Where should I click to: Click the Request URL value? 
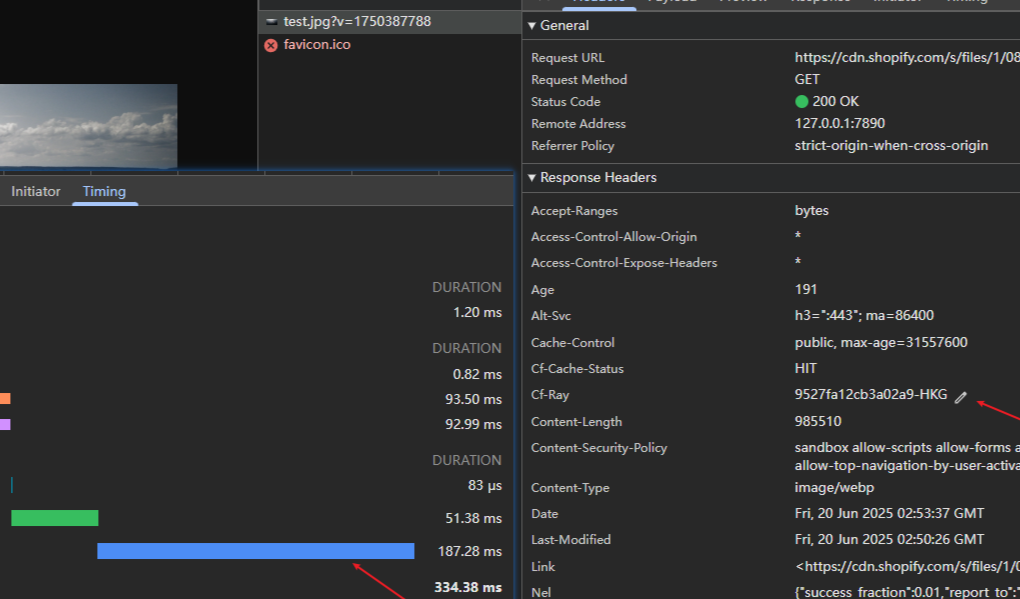pyautogui.click(x=905, y=58)
